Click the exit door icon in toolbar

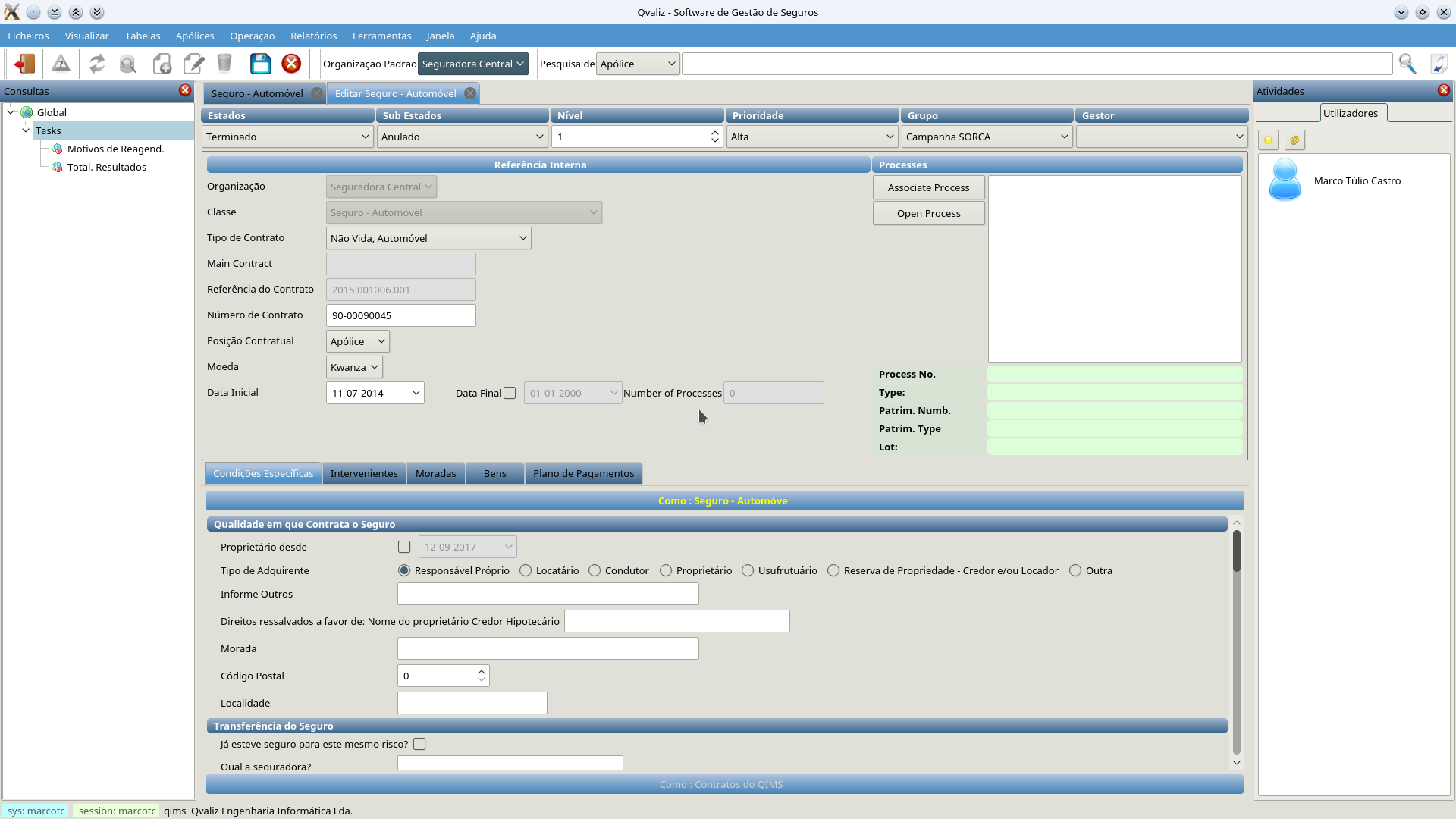[x=24, y=64]
